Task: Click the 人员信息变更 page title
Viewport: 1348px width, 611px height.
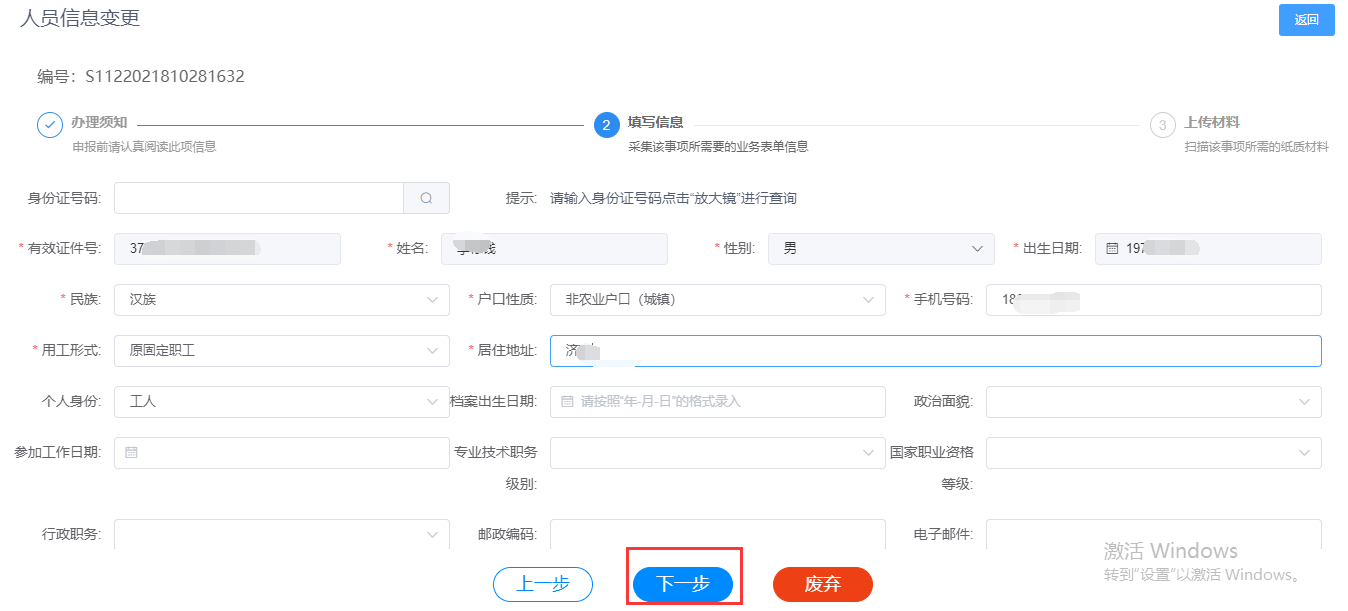Action: (80, 17)
